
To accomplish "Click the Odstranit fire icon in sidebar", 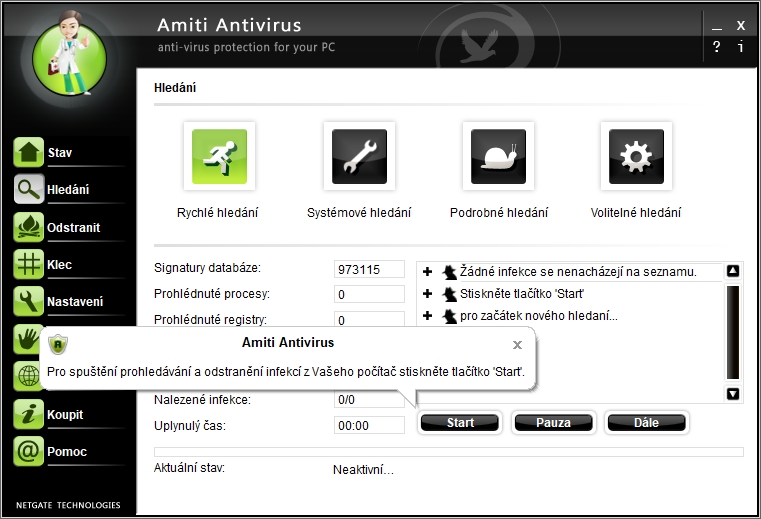I will tap(29, 227).
